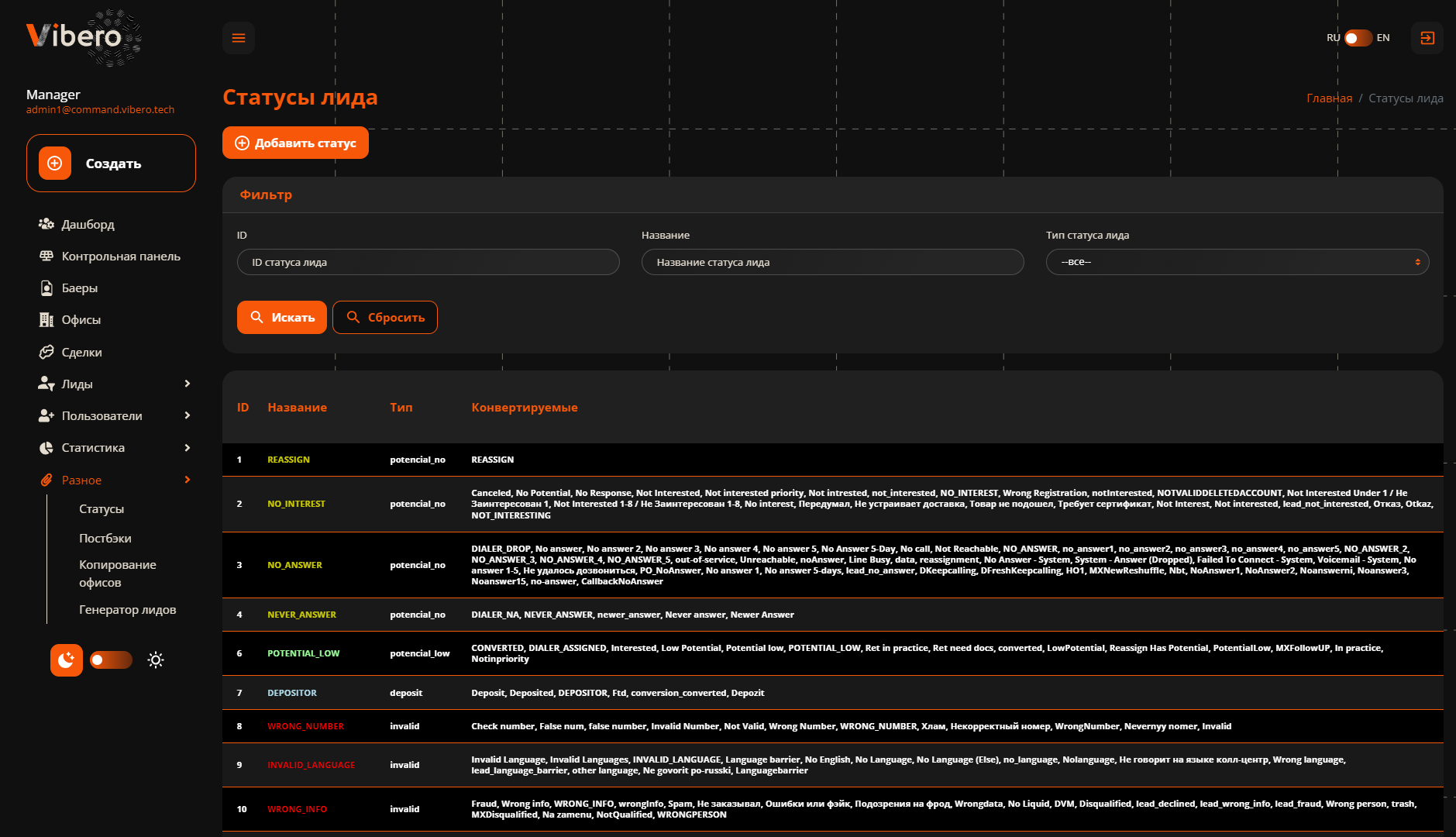1456x837 pixels.
Task: Focus the ID статуса лида input
Action: pos(429,262)
